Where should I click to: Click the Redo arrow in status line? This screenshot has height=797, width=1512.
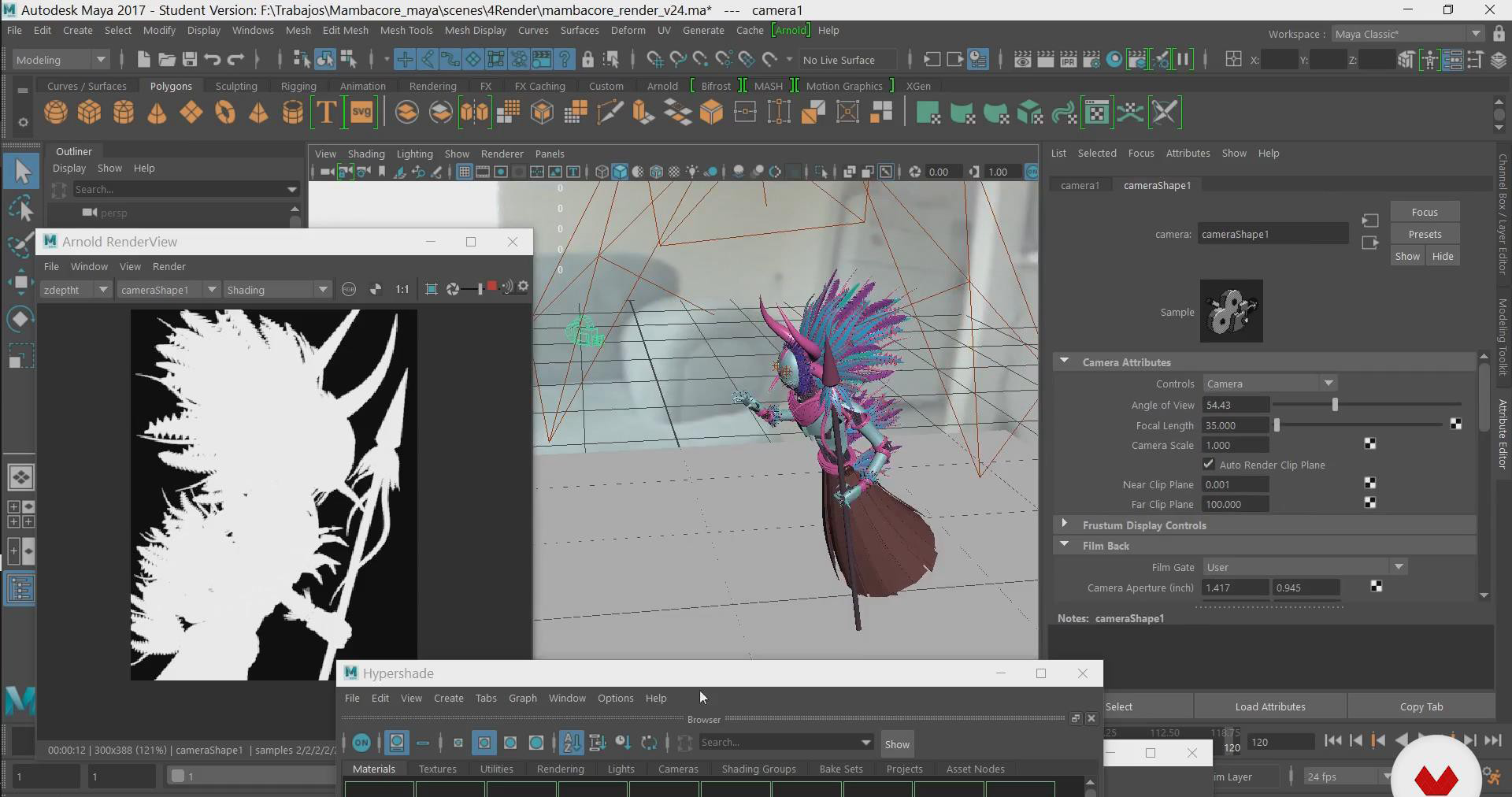pos(235,59)
